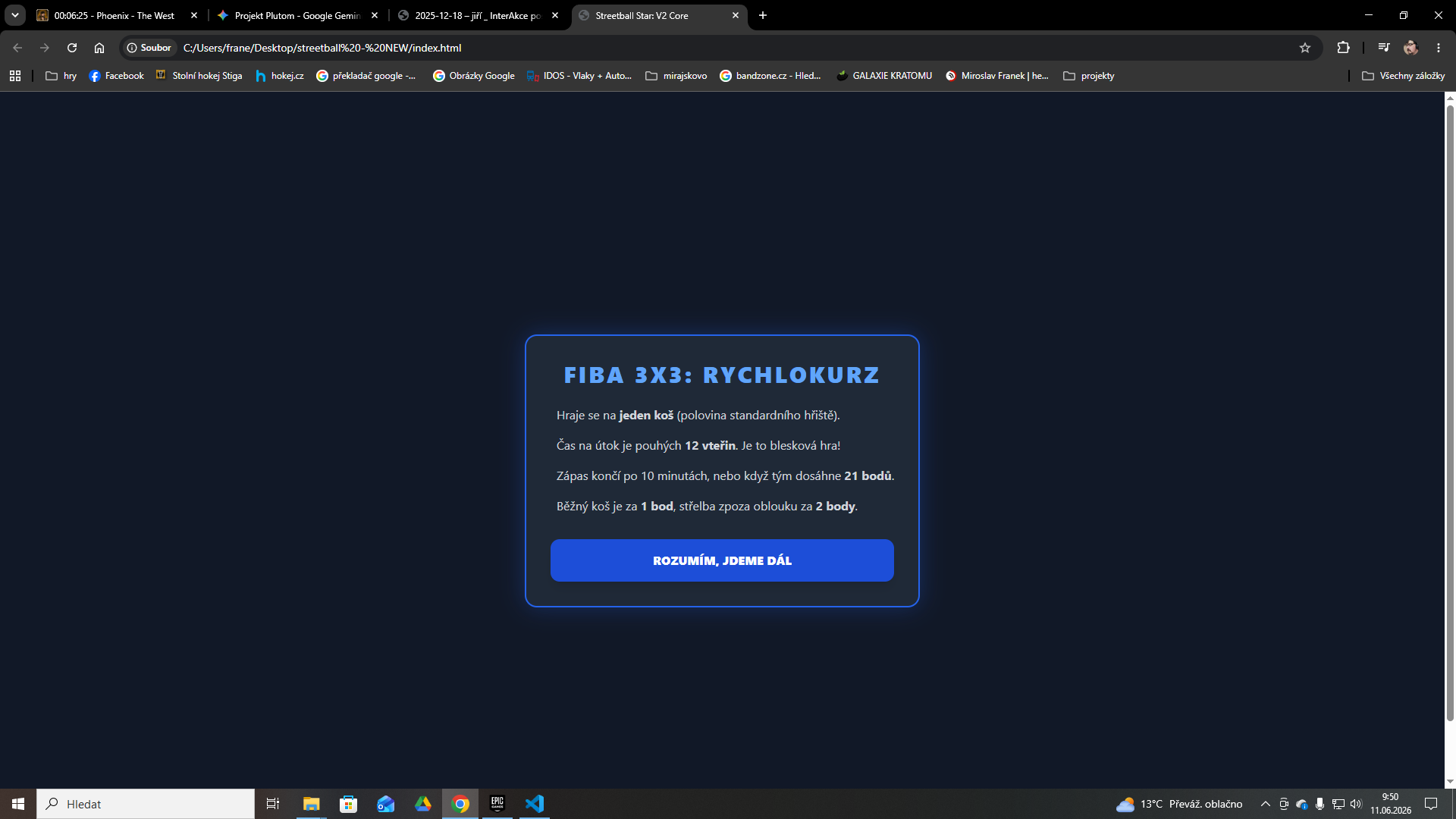Open the Extensions puzzle icon
The width and height of the screenshot is (1456, 819).
click(1343, 48)
